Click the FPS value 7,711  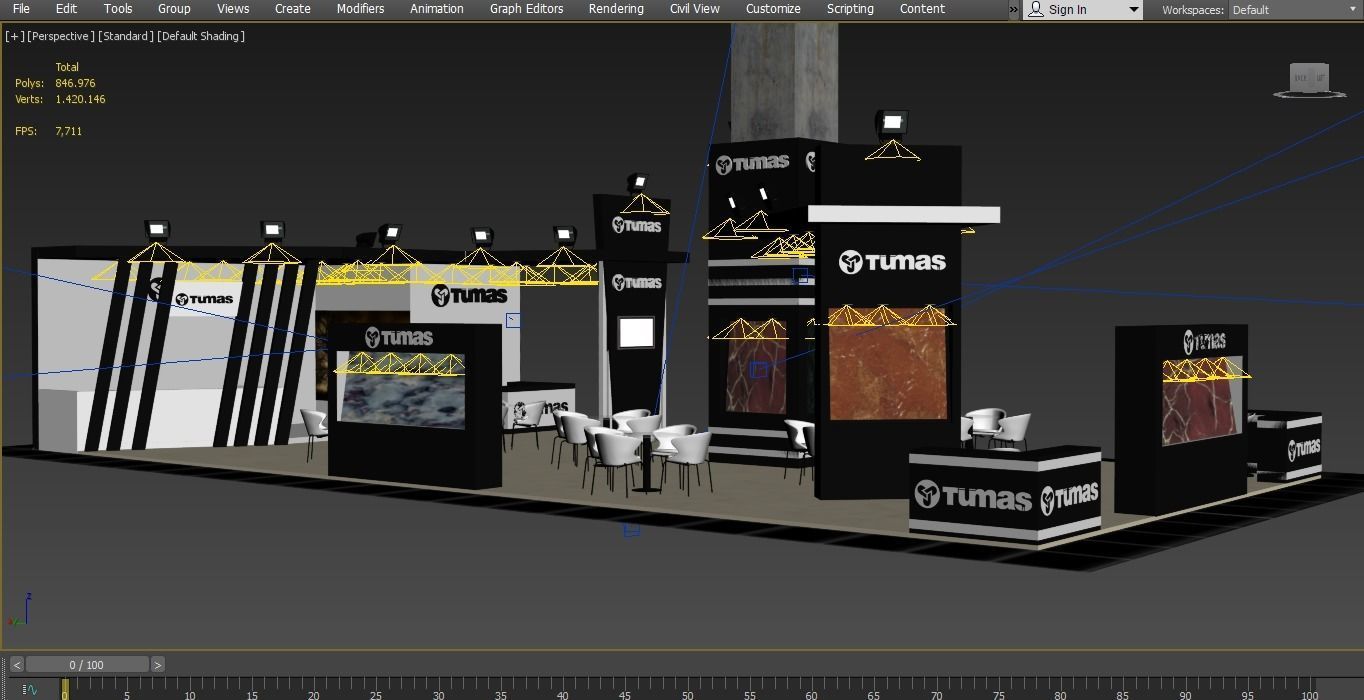click(x=68, y=131)
